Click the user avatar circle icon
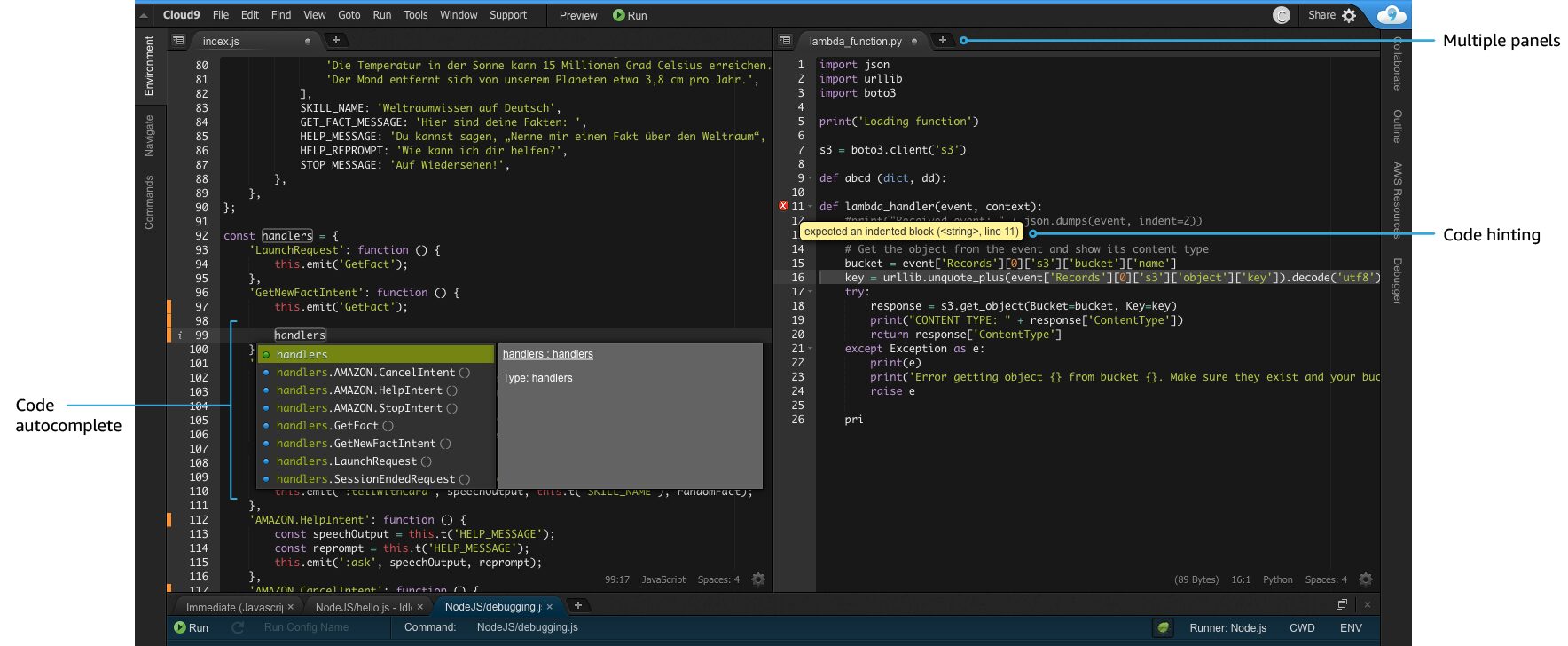The width and height of the screenshot is (1568, 646). pyautogui.click(x=1282, y=15)
